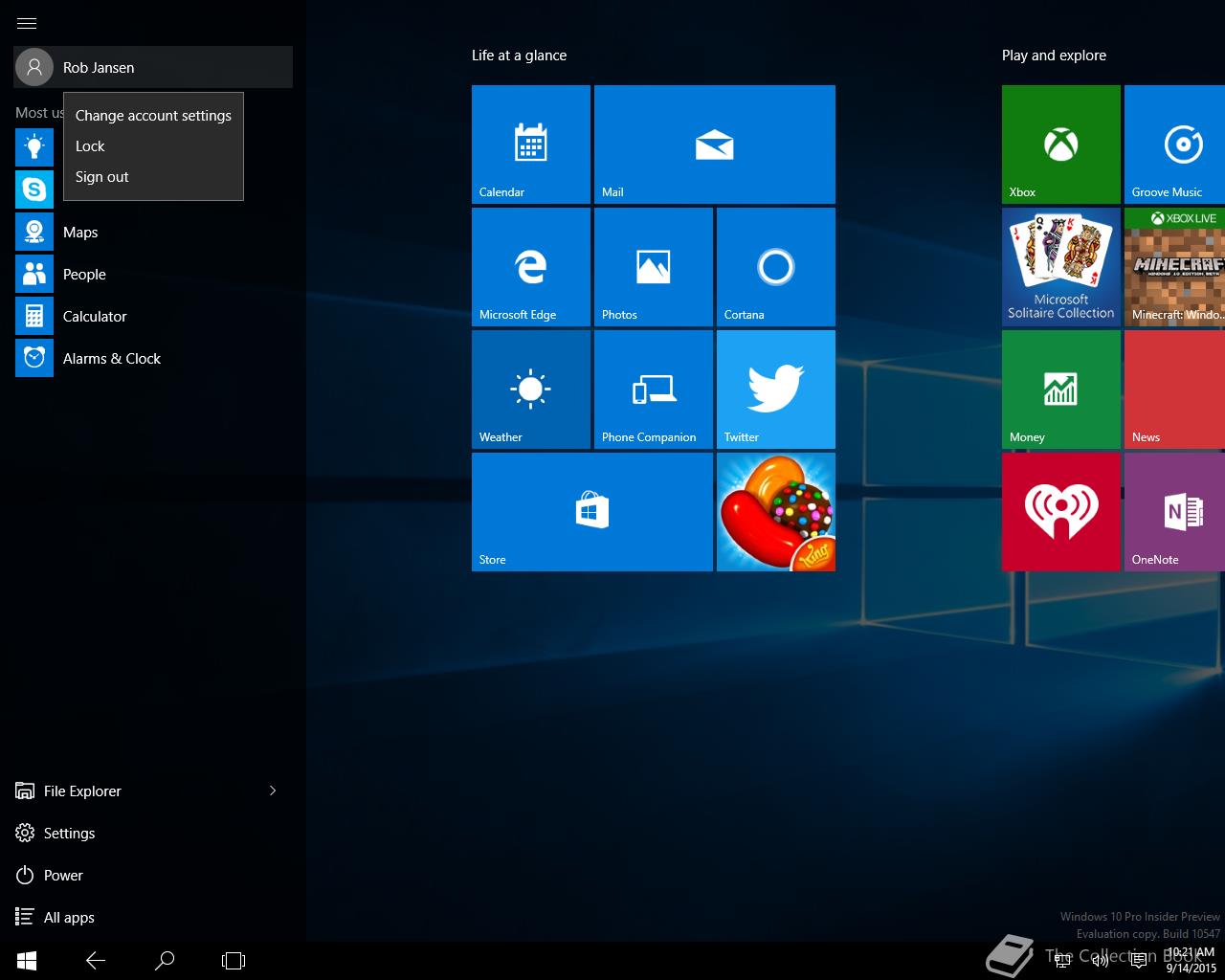Launch the Microsoft Edge tile
The image size is (1225, 980).
(531, 267)
